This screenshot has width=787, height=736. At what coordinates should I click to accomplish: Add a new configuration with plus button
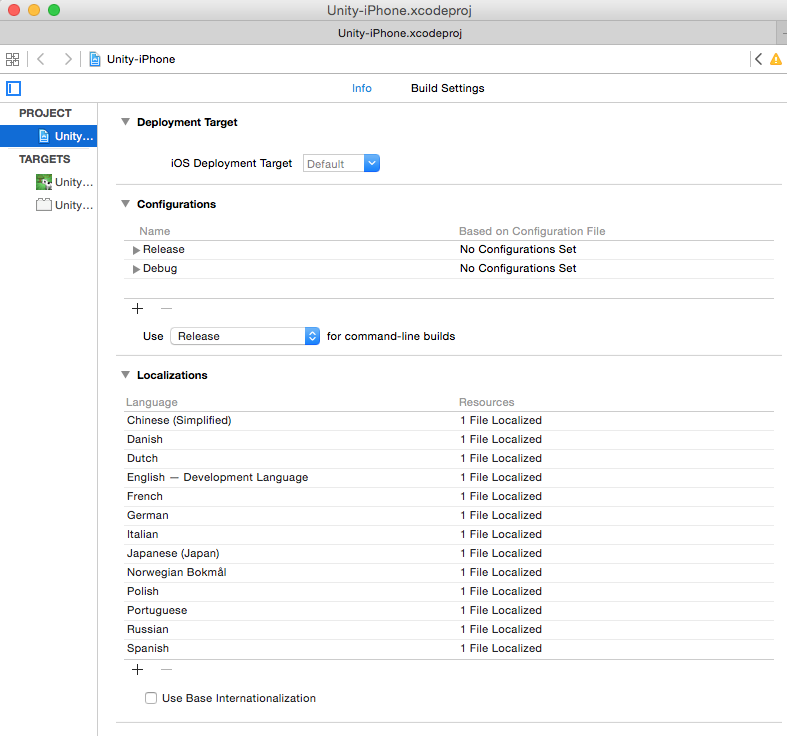pyautogui.click(x=137, y=308)
